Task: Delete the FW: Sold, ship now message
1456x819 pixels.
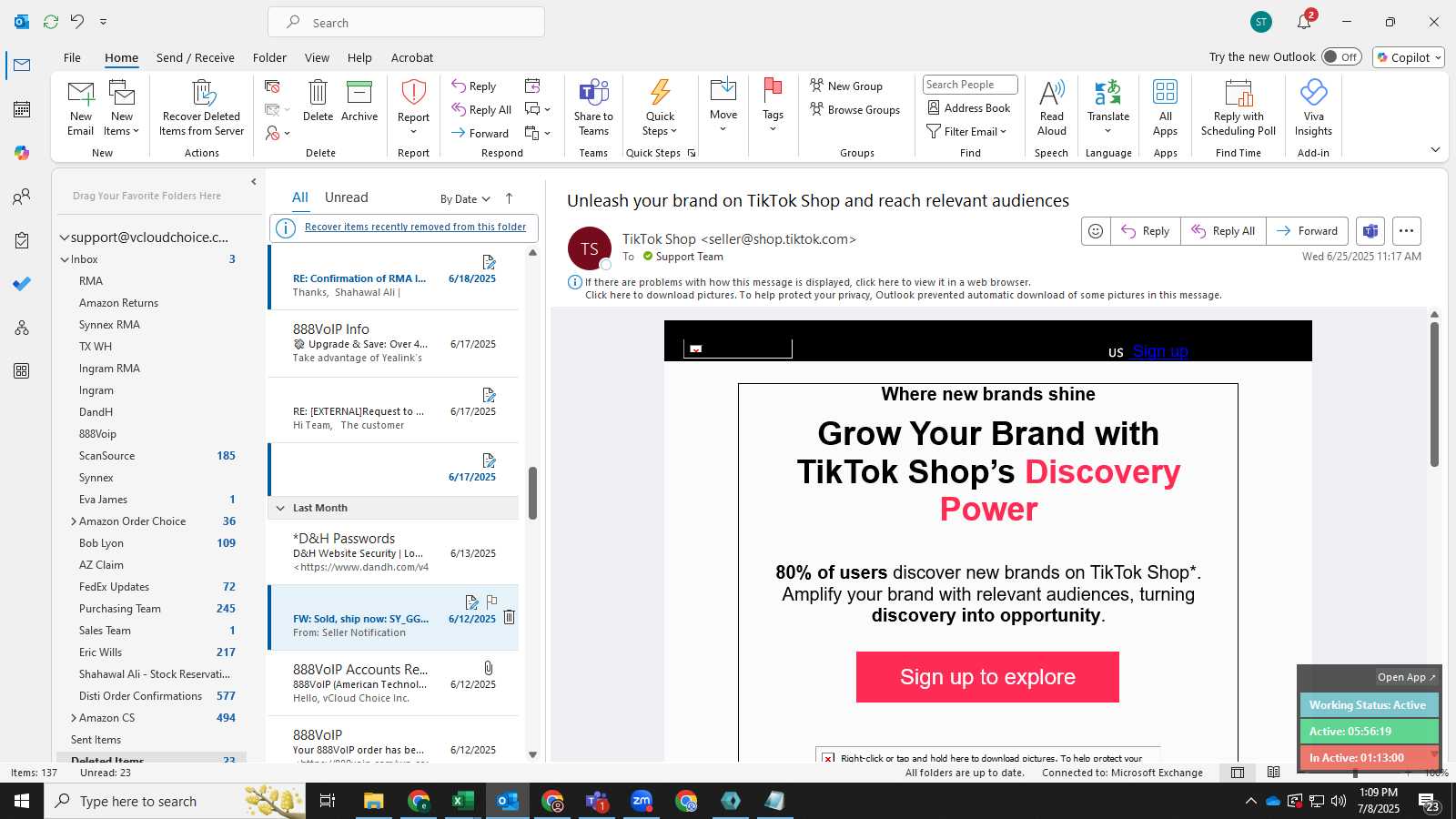Action: tap(510, 617)
